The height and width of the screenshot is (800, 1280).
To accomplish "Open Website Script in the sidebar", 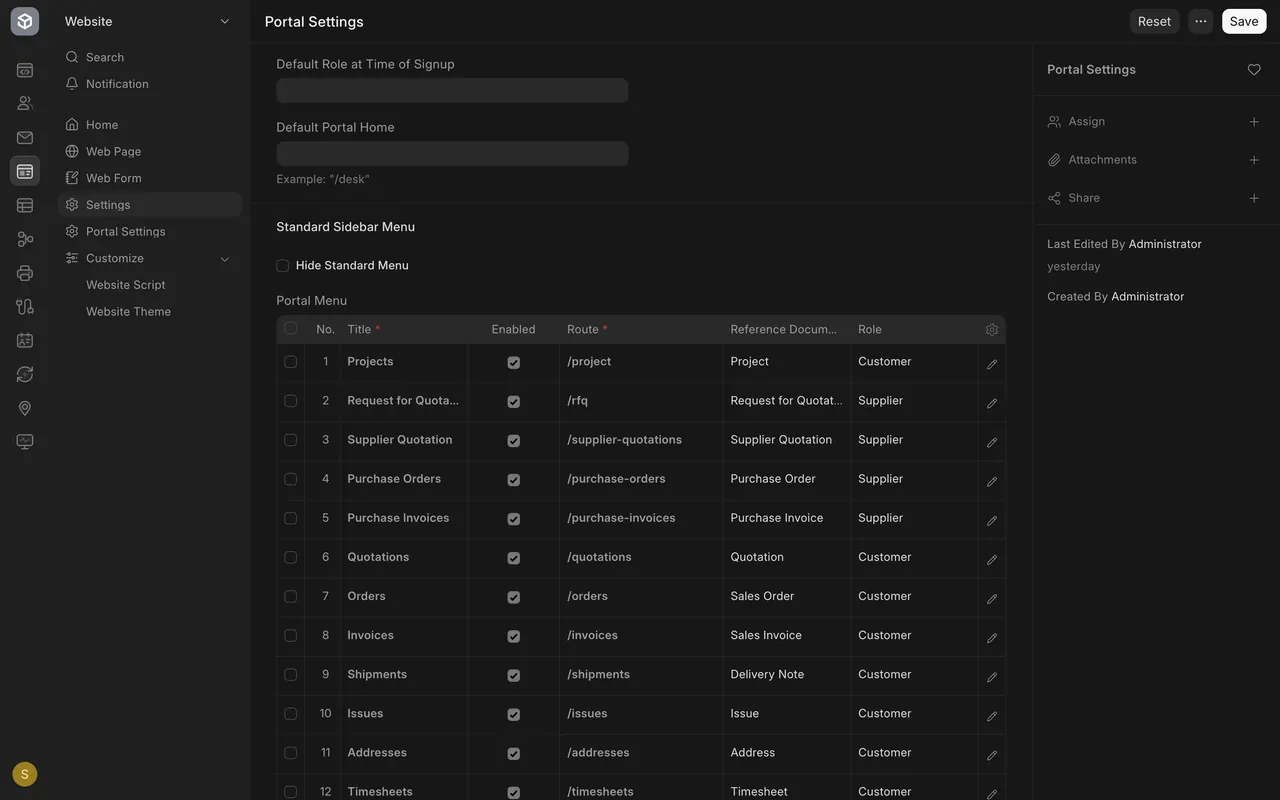I will click(x=150, y=285).
